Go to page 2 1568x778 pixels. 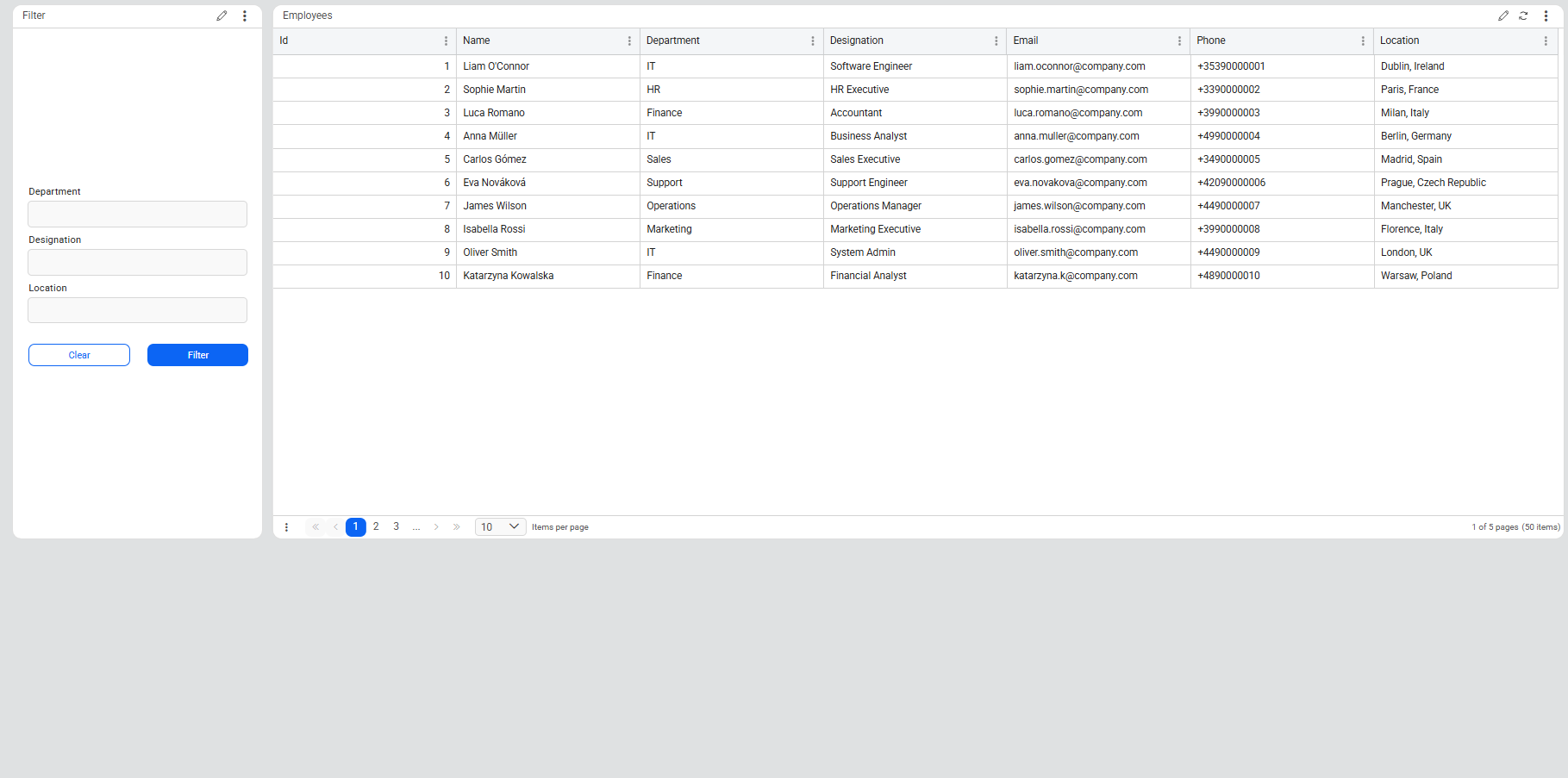[x=376, y=526]
